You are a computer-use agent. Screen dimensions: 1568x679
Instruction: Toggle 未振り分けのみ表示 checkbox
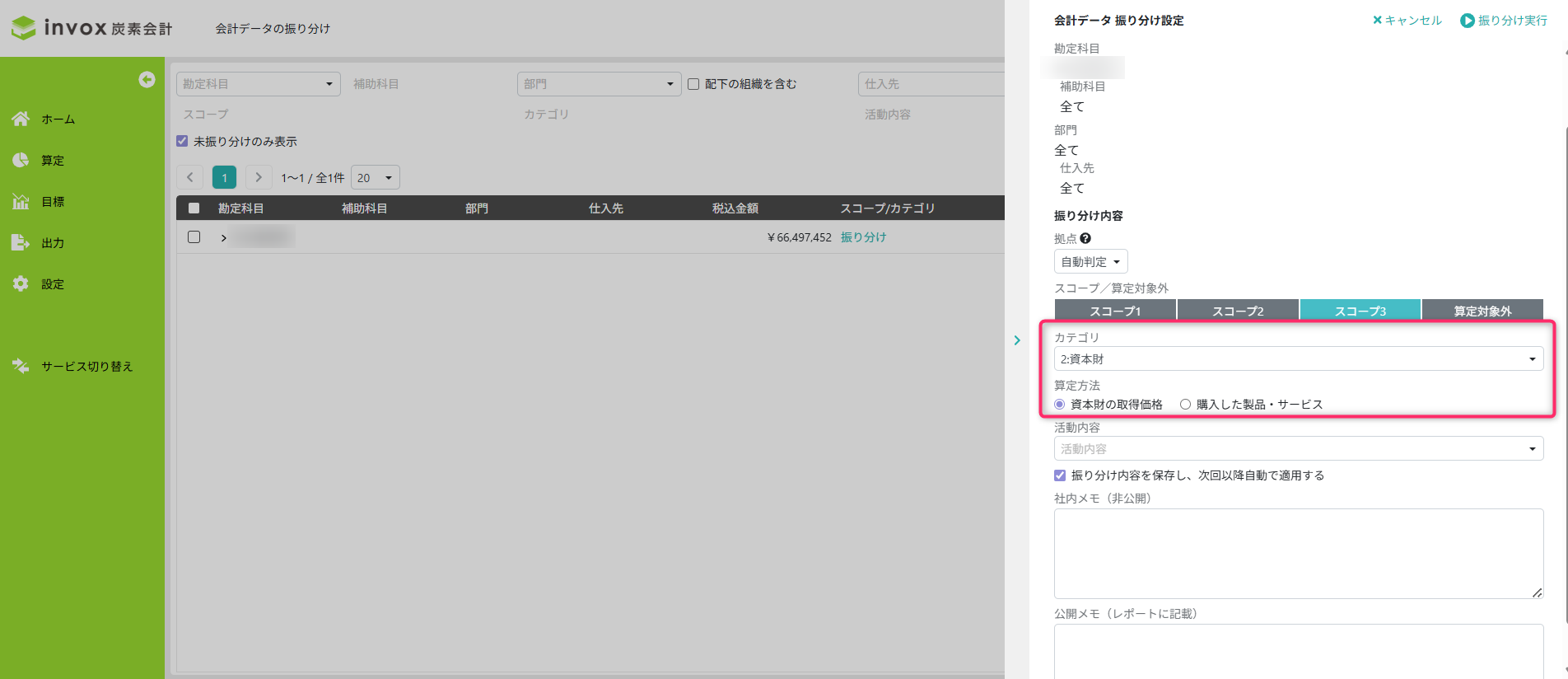coord(182,141)
